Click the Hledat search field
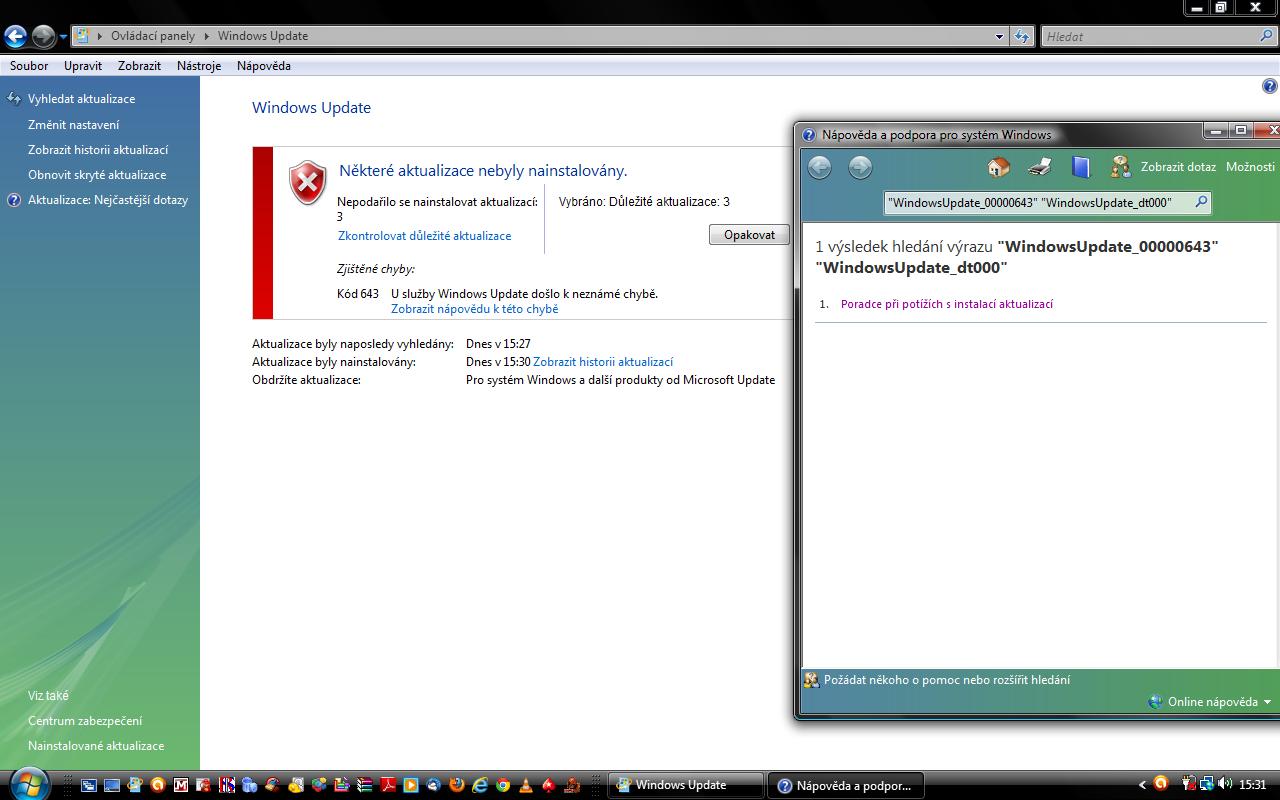 click(x=1150, y=37)
